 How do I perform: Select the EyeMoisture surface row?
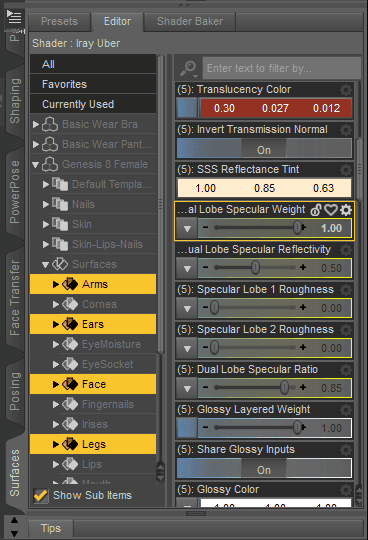coord(93,344)
